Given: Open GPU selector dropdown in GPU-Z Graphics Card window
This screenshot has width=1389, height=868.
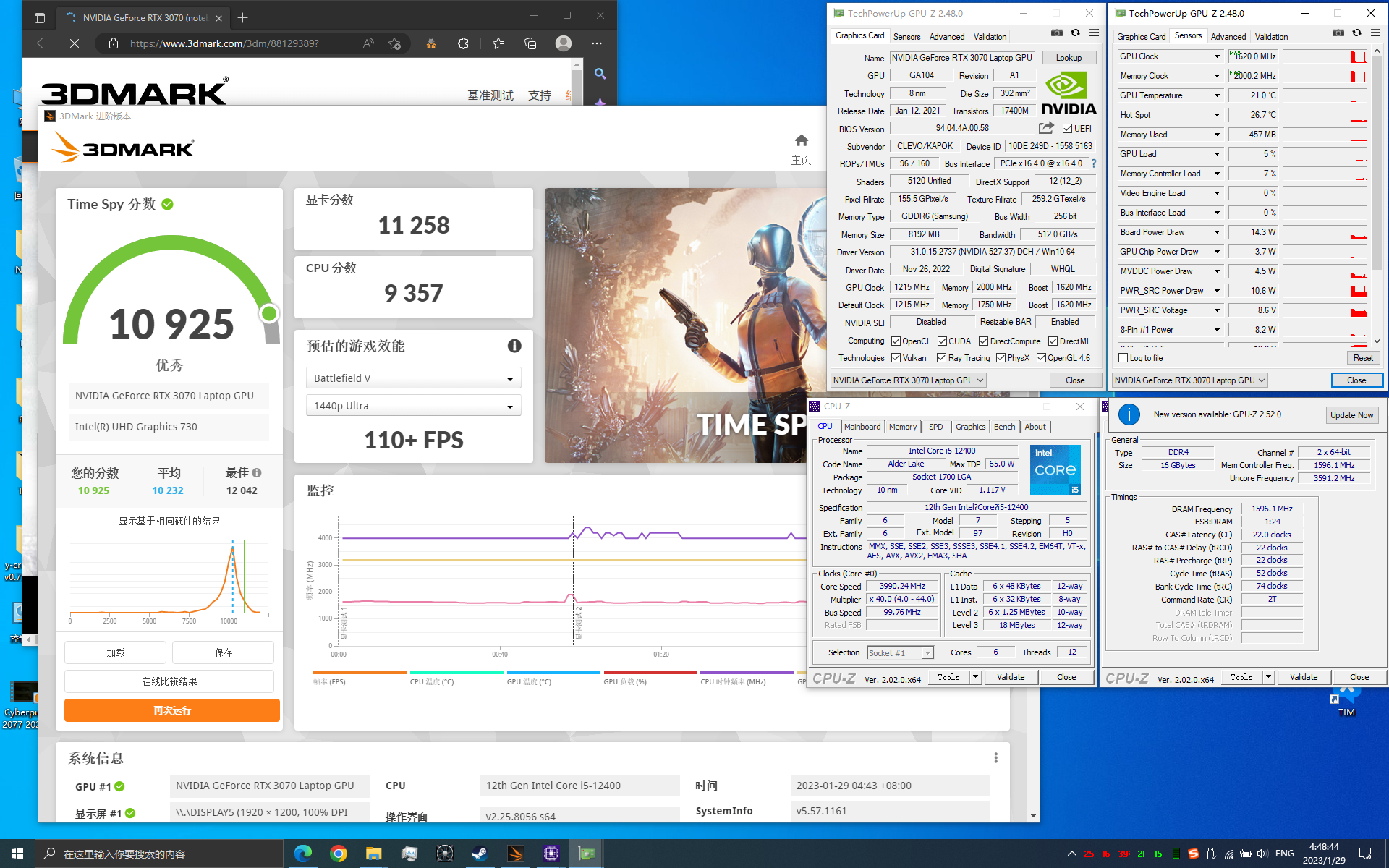Looking at the screenshot, I should 908,380.
